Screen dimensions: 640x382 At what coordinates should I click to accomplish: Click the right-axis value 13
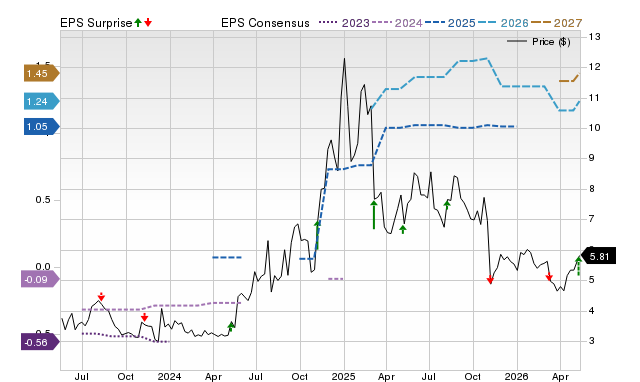(594, 37)
